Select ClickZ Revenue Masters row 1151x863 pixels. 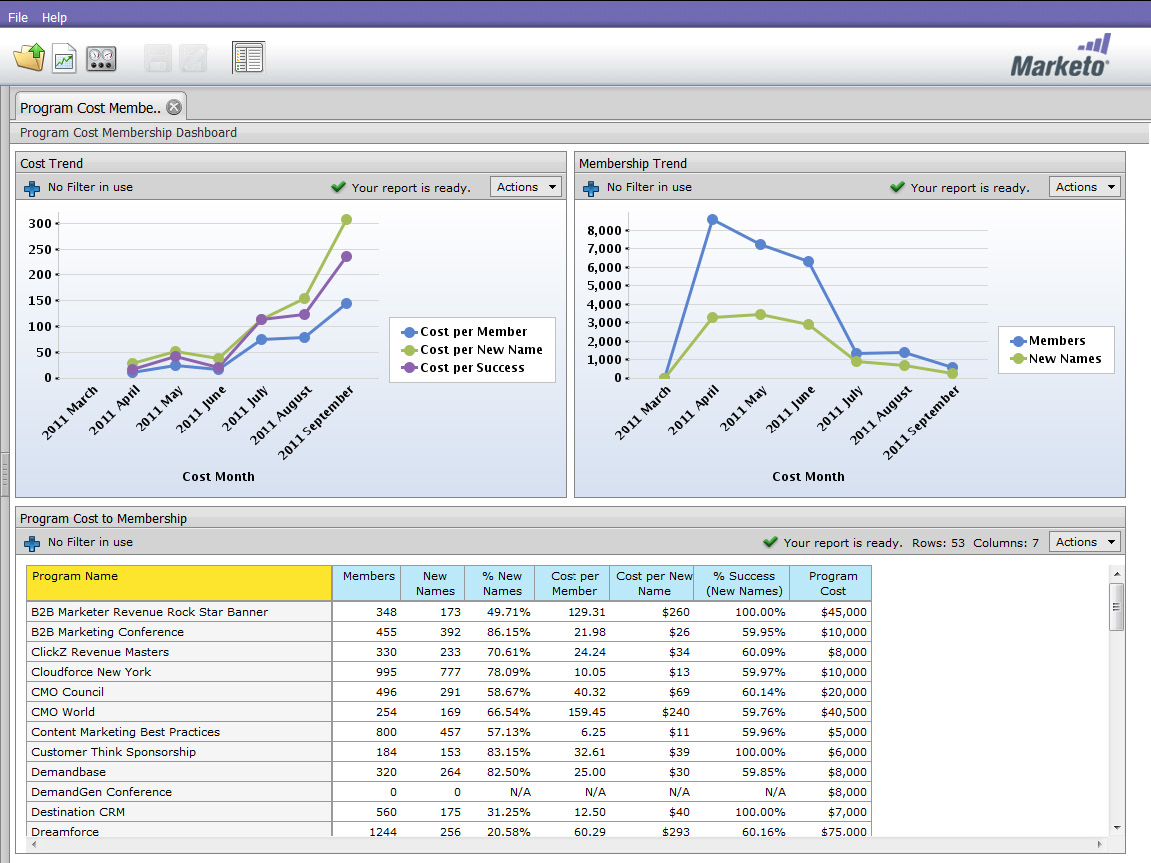449,652
